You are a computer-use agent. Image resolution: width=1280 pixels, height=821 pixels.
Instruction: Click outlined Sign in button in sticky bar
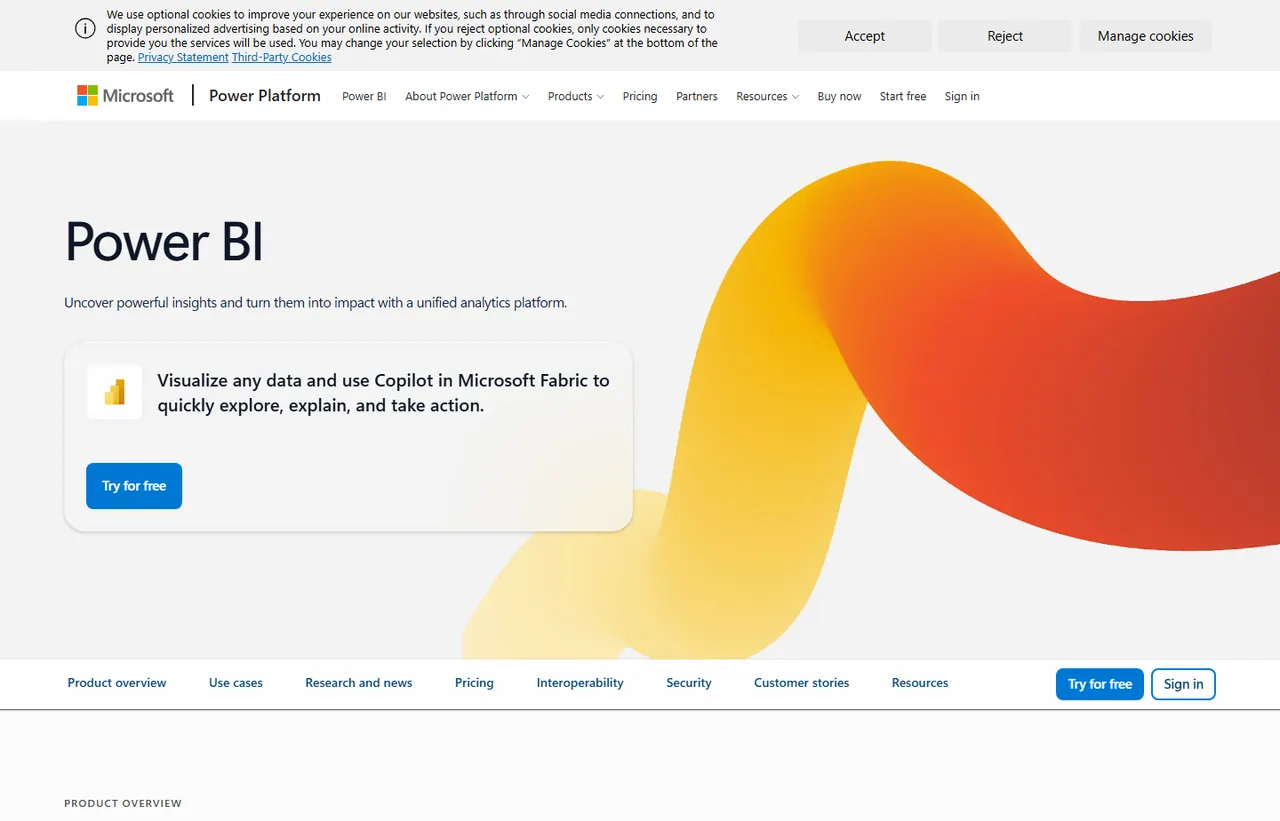1183,684
